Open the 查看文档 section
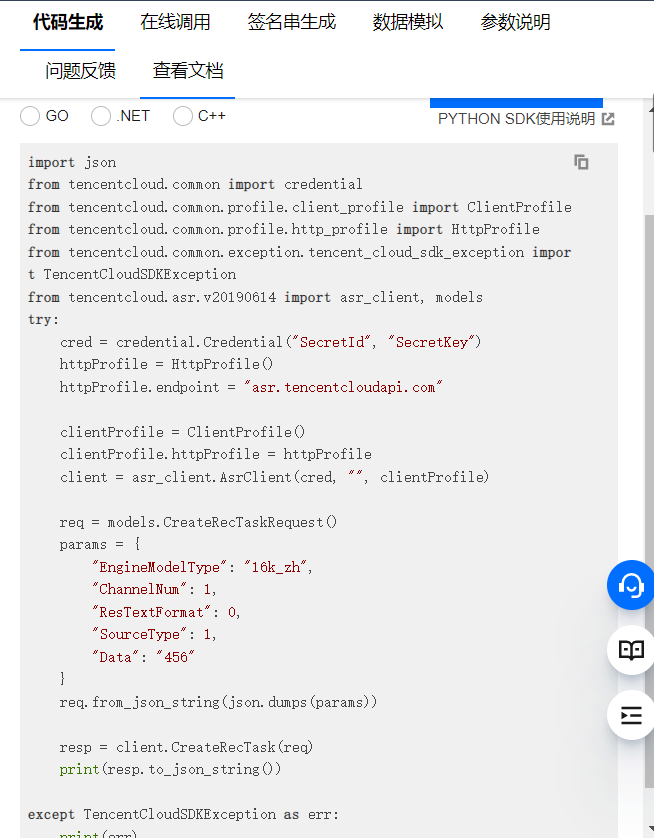Viewport: 654px width, 838px height. (x=186, y=71)
